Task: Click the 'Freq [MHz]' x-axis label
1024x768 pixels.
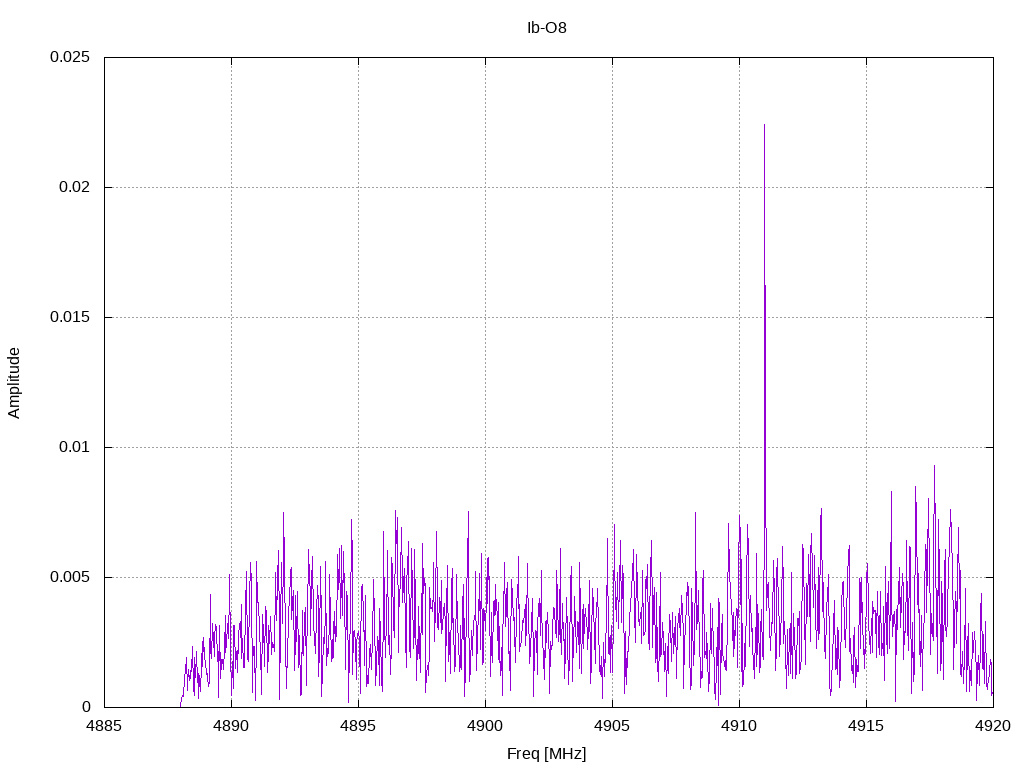Action: coord(547,754)
